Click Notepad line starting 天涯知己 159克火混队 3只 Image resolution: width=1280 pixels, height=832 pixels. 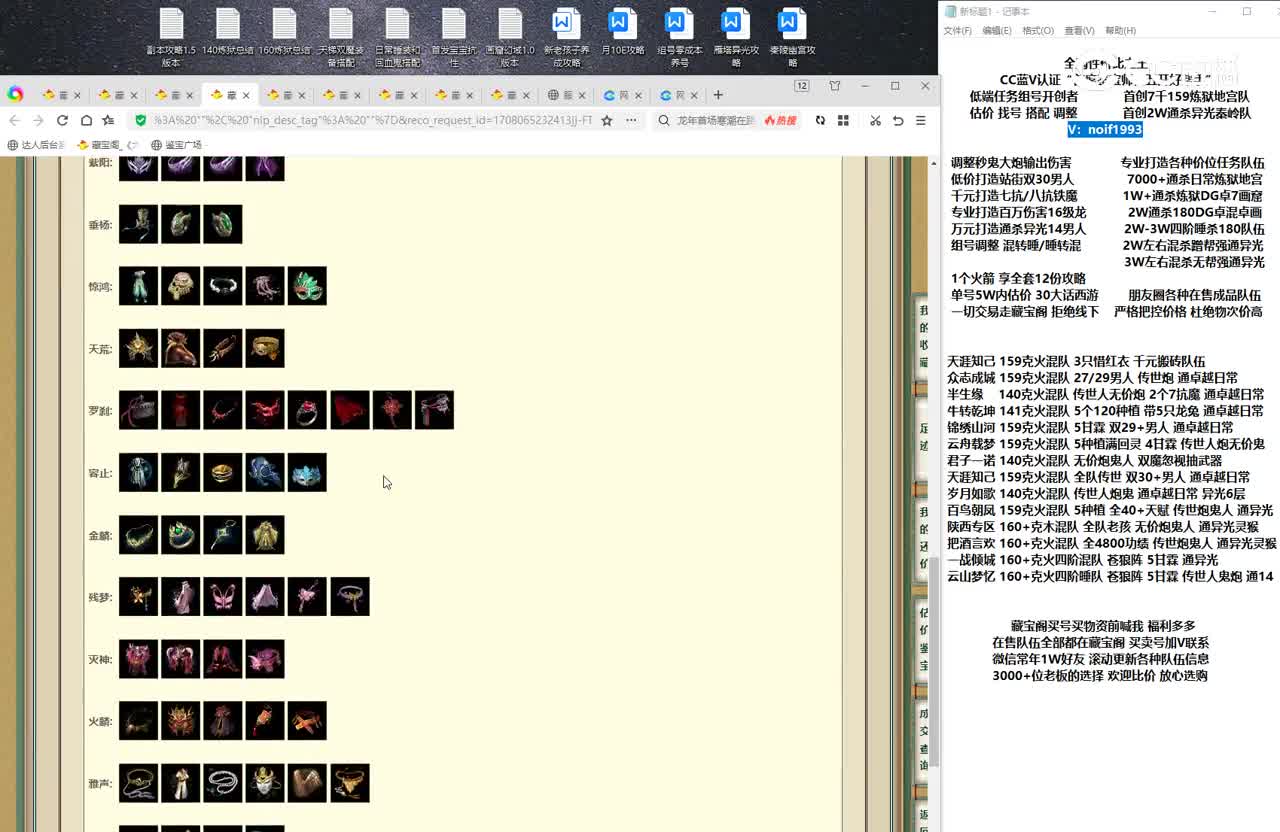(x=1076, y=361)
